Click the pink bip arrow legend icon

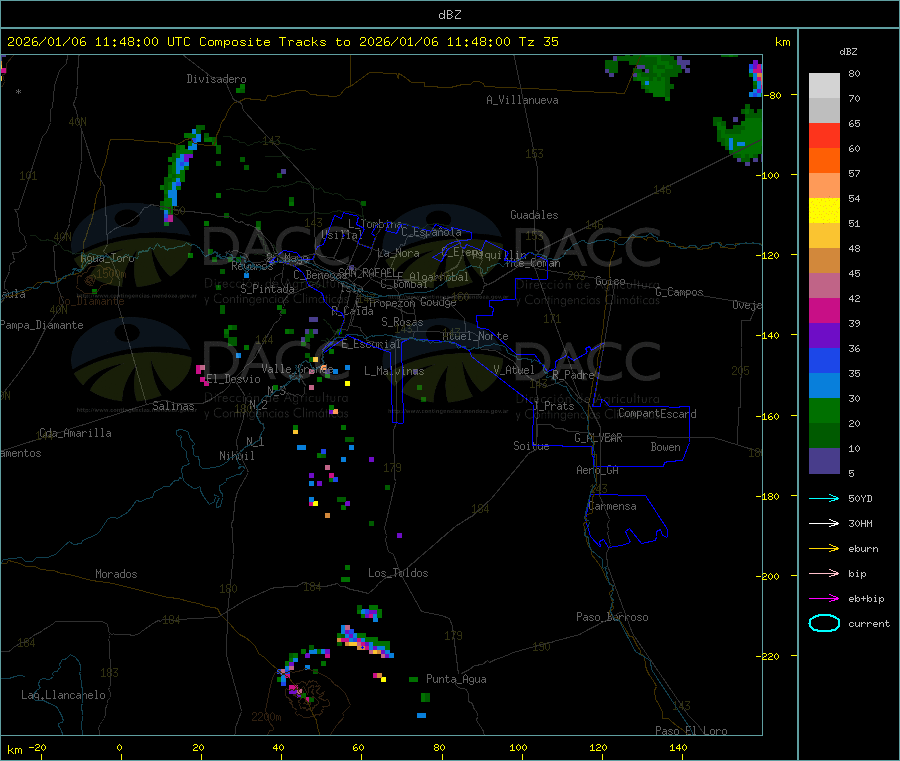824,573
